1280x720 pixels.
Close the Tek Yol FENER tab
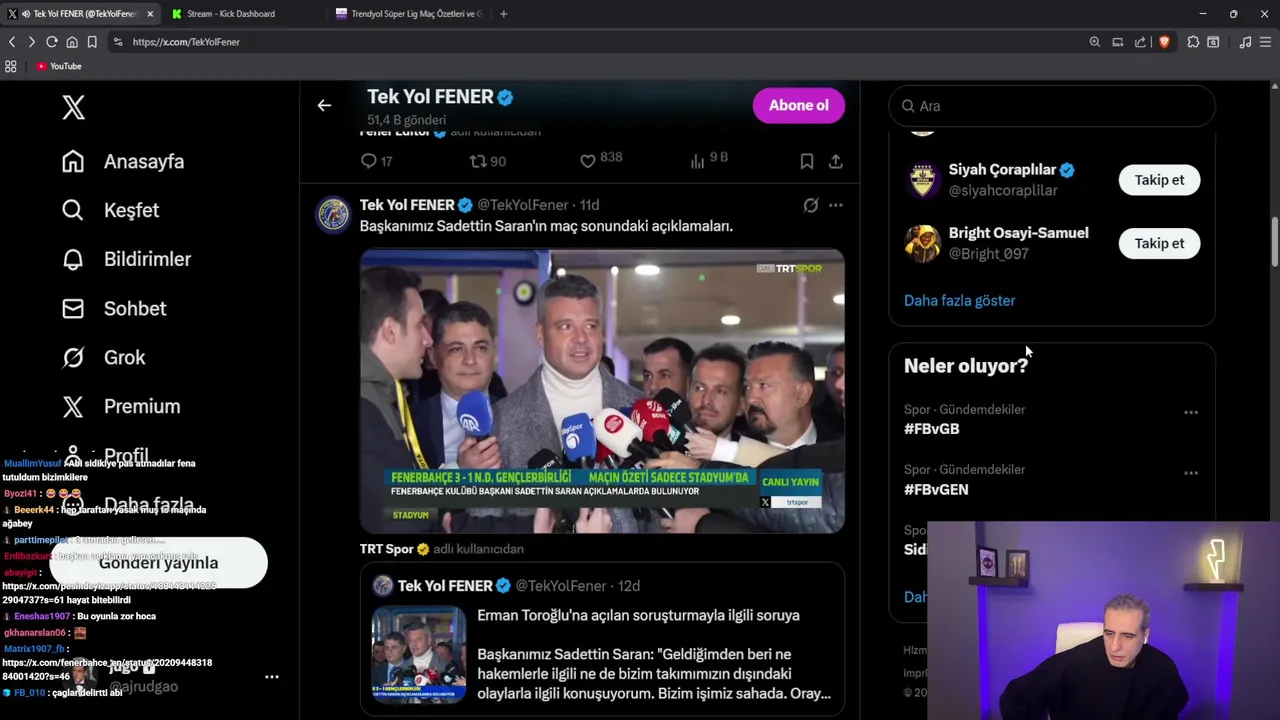click(x=150, y=14)
